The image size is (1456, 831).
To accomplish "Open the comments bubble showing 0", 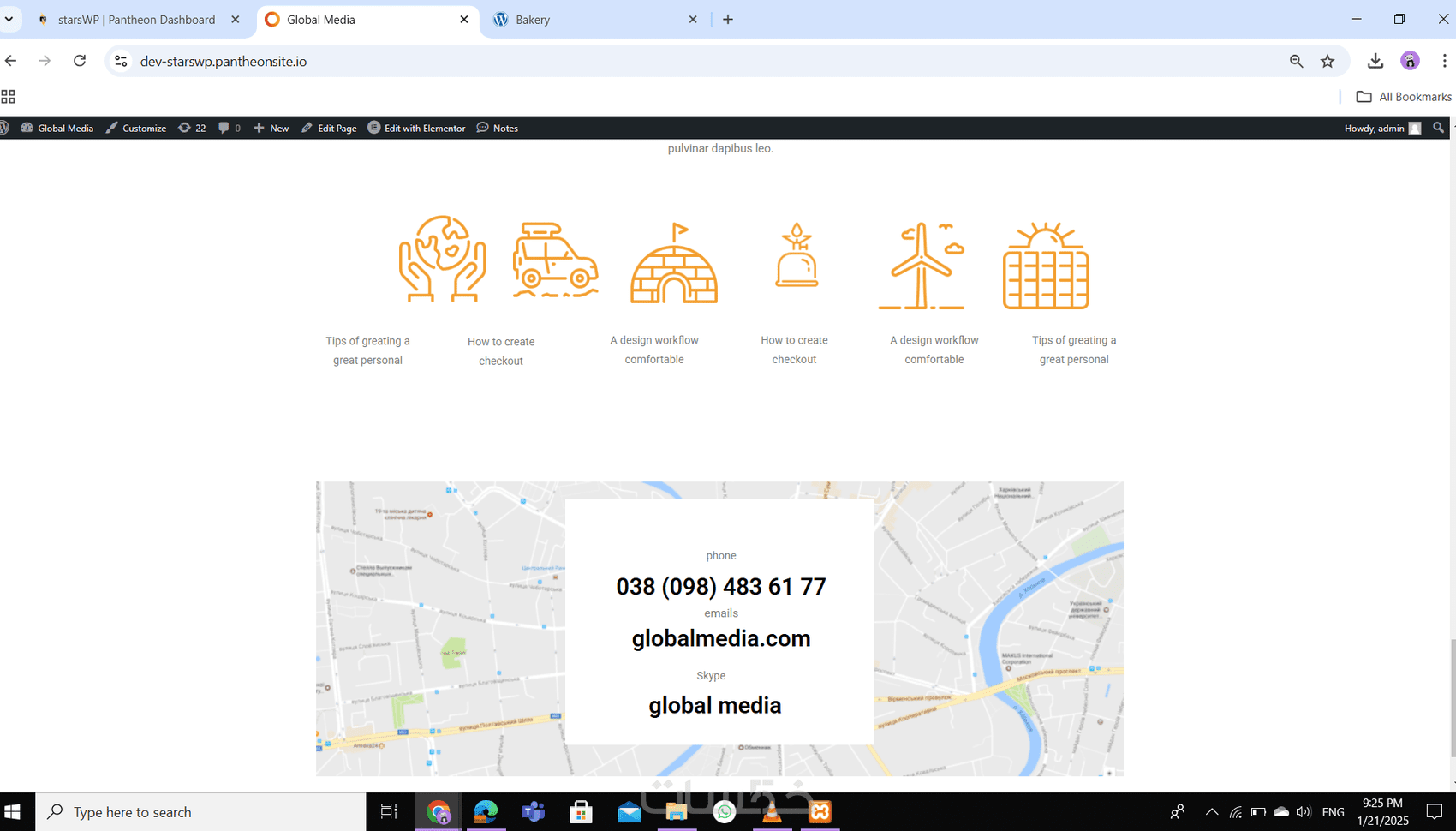I will coord(230,128).
